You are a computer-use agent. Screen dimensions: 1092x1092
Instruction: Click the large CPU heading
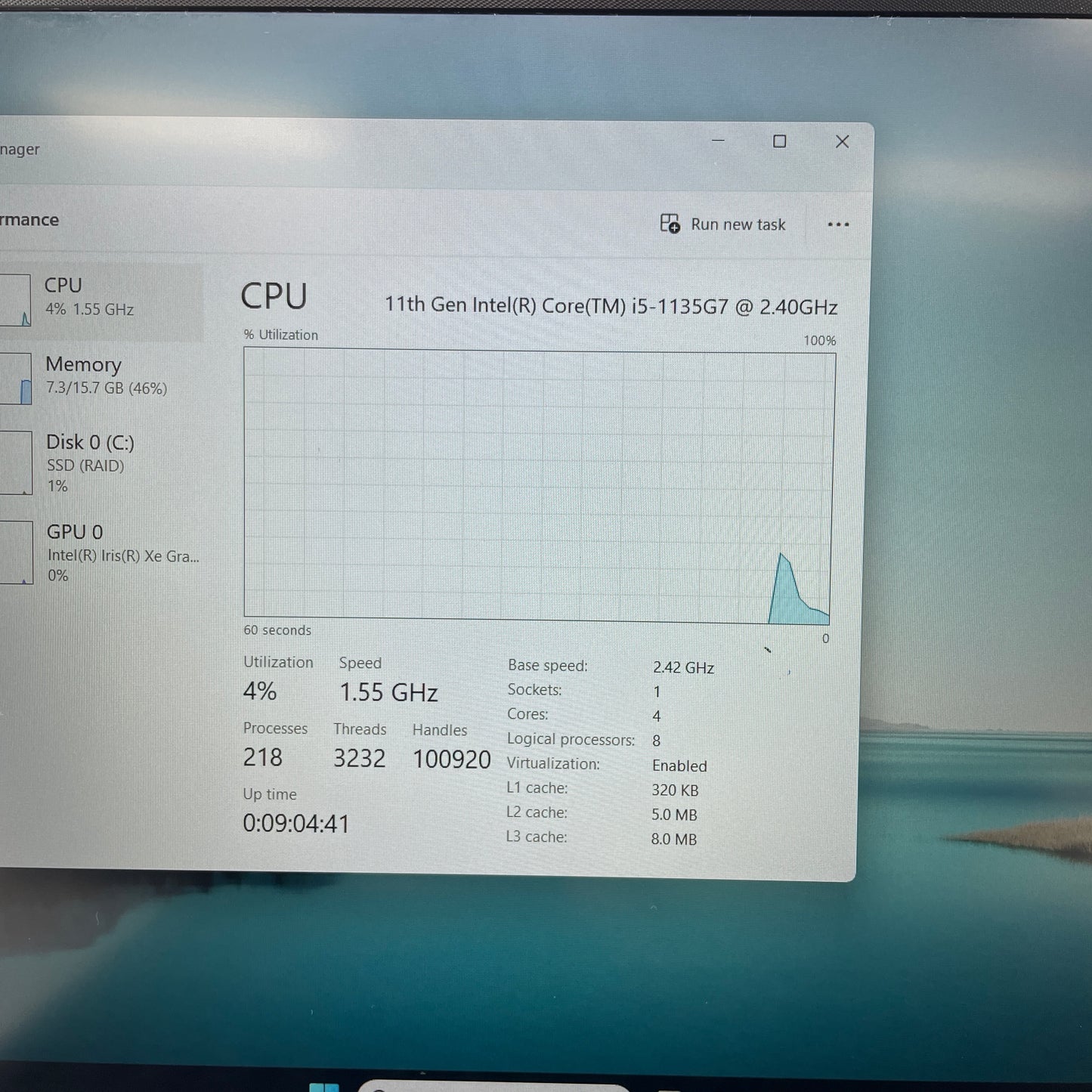[x=274, y=296]
